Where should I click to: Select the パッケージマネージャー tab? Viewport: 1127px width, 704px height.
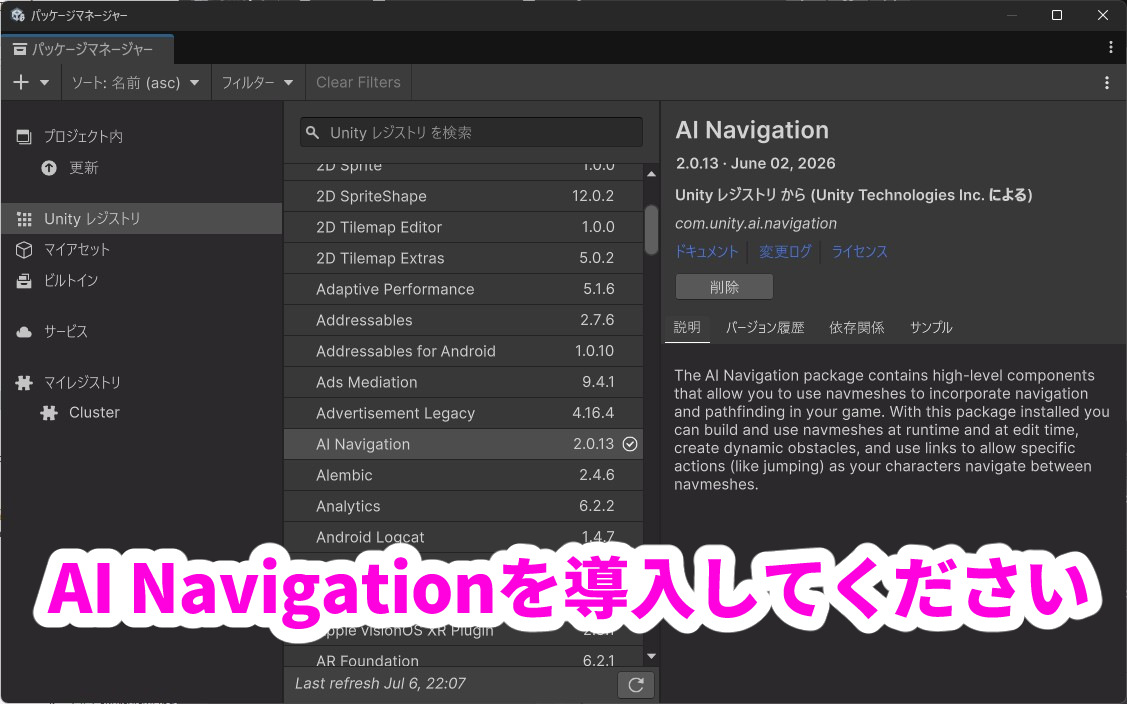click(x=88, y=49)
